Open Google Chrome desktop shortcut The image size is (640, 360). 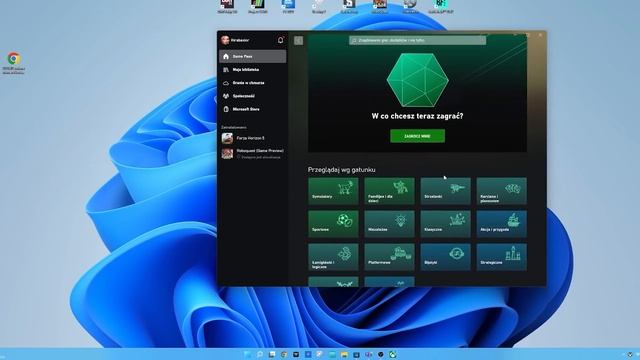[13, 63]
